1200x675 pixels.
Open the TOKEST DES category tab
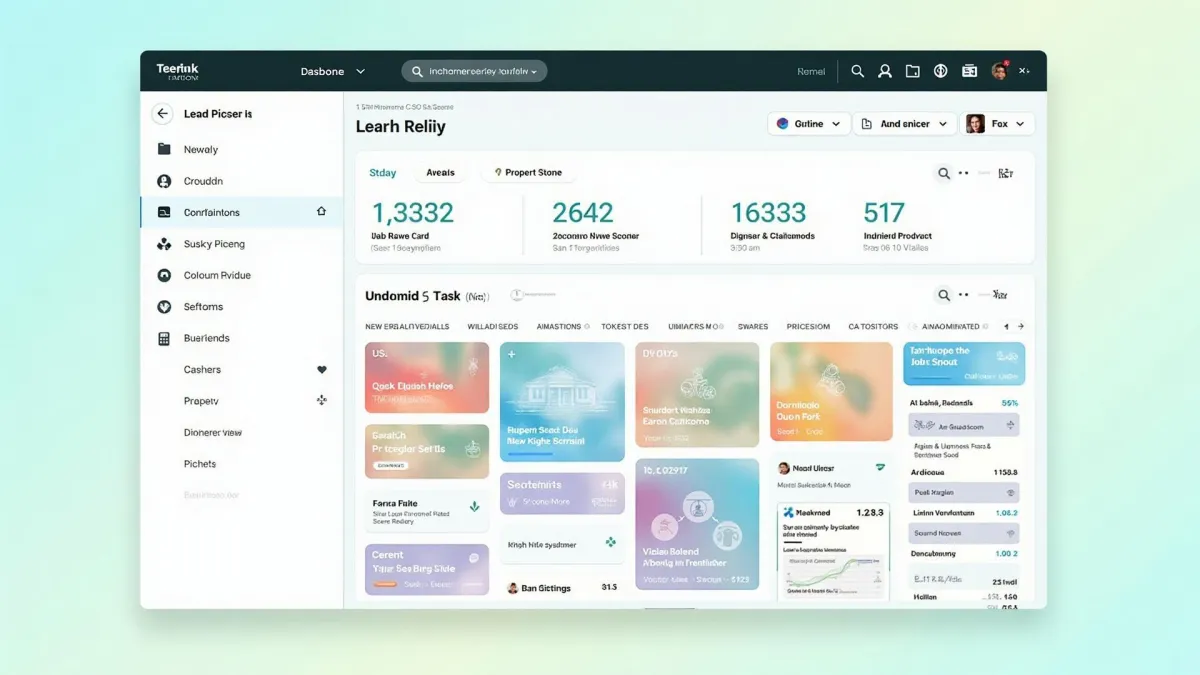tap(625, 326)
